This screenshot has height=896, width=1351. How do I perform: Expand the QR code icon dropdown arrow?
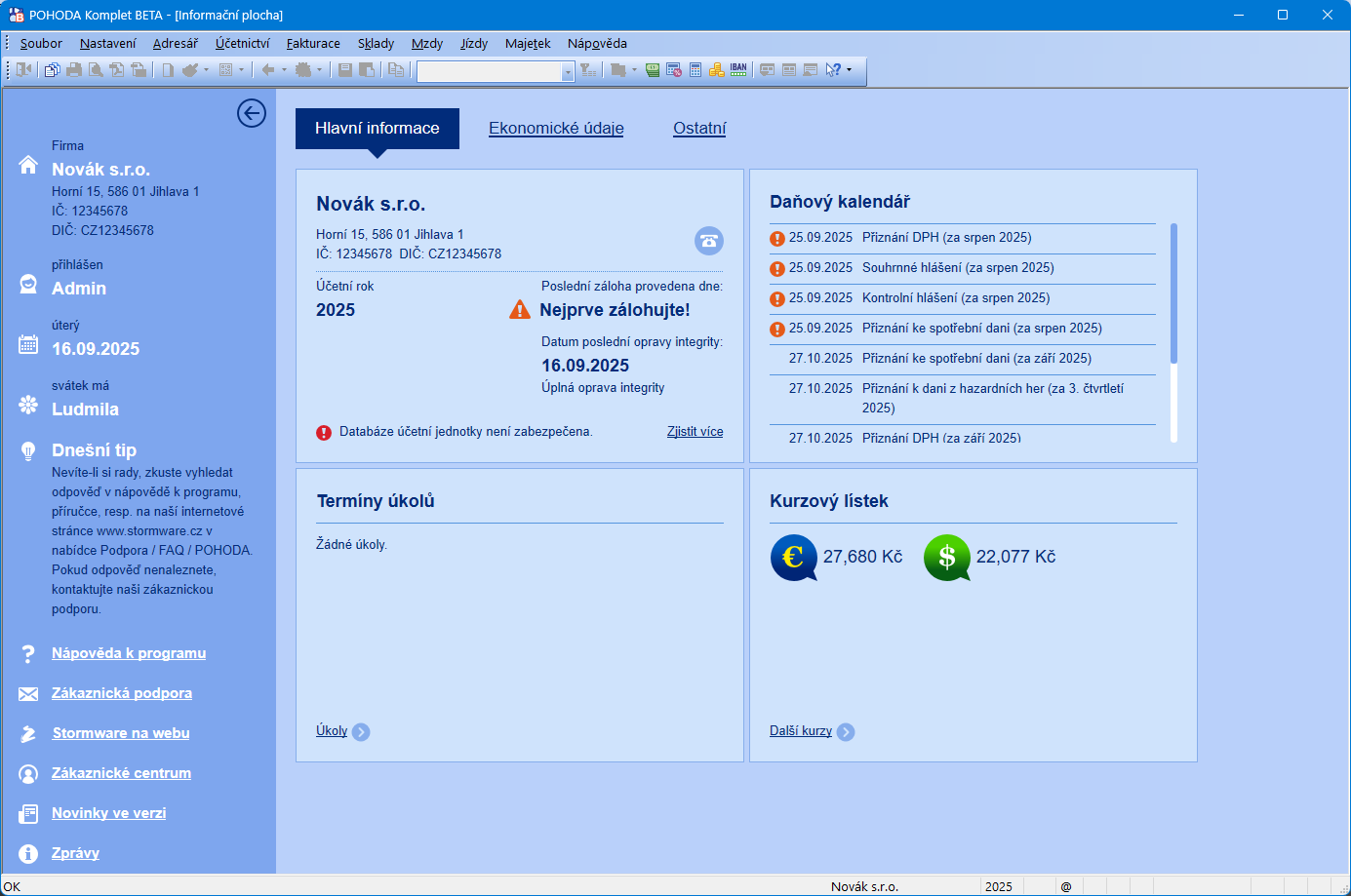point(241,70)
